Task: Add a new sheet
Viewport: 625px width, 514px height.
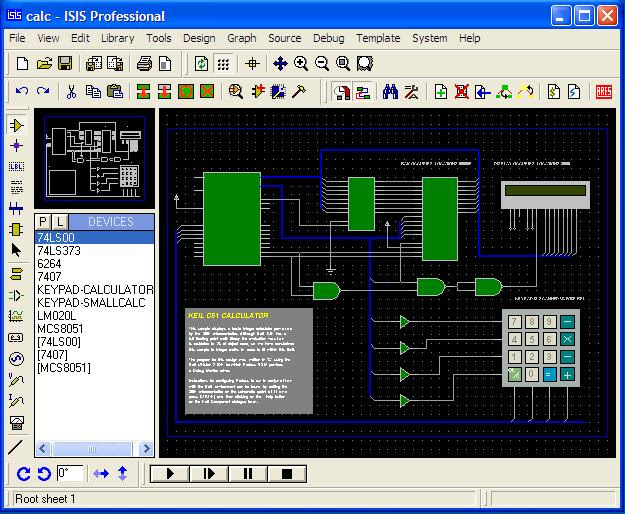Action: pyautogui.click(x=440, y=92)
